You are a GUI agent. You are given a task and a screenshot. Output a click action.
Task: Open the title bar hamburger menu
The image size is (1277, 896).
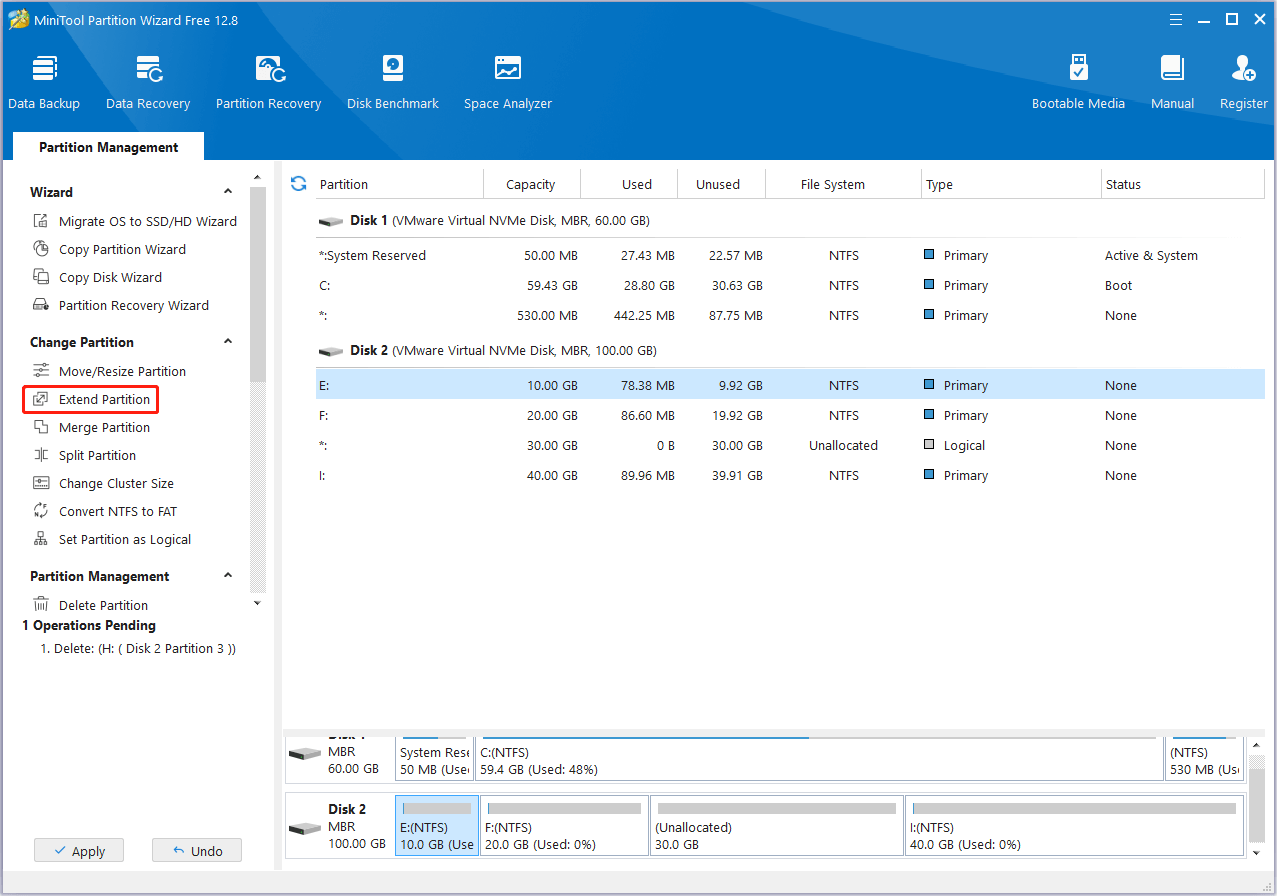click(1176, 20)
